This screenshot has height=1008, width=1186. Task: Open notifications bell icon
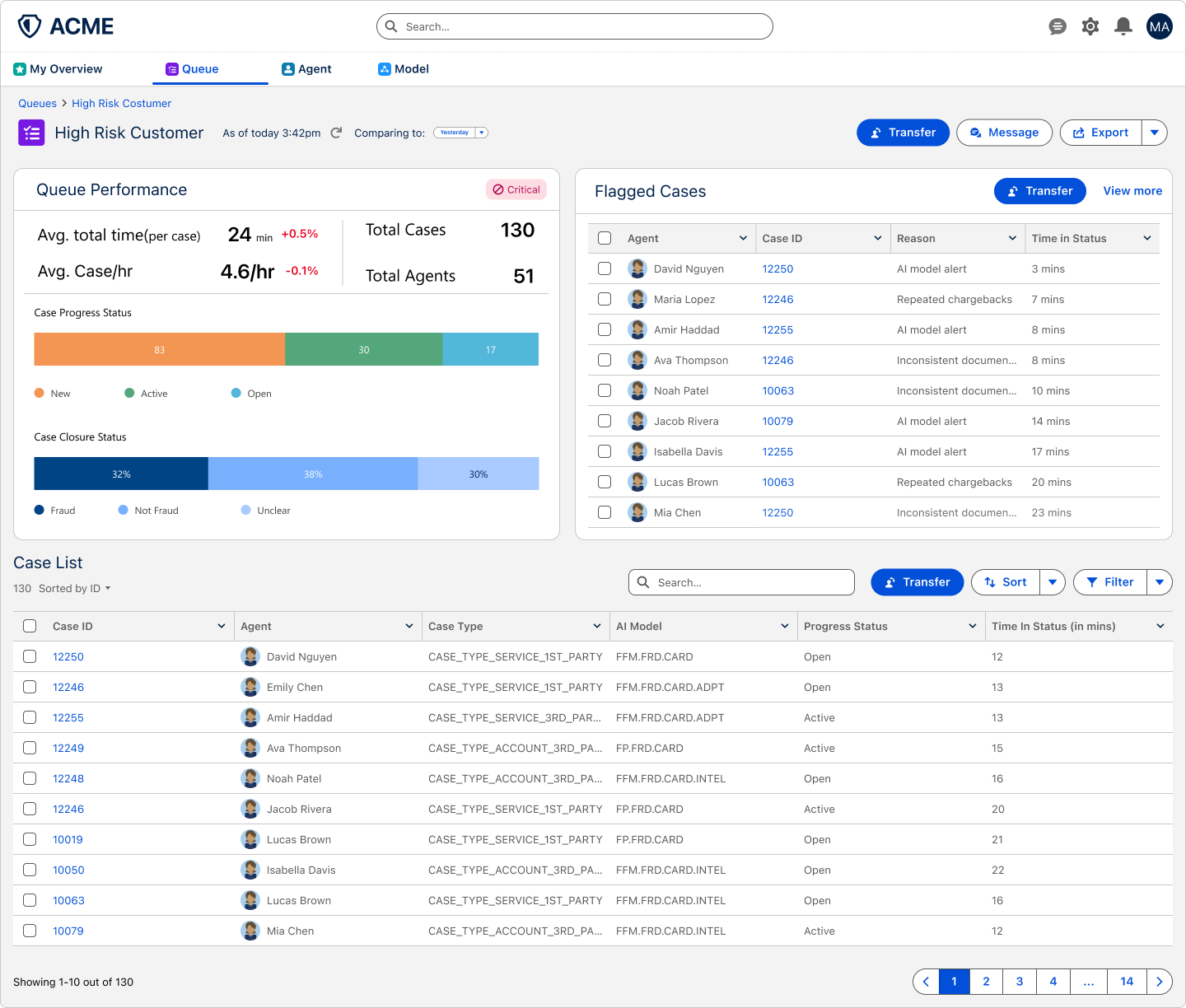(1123, 27)
